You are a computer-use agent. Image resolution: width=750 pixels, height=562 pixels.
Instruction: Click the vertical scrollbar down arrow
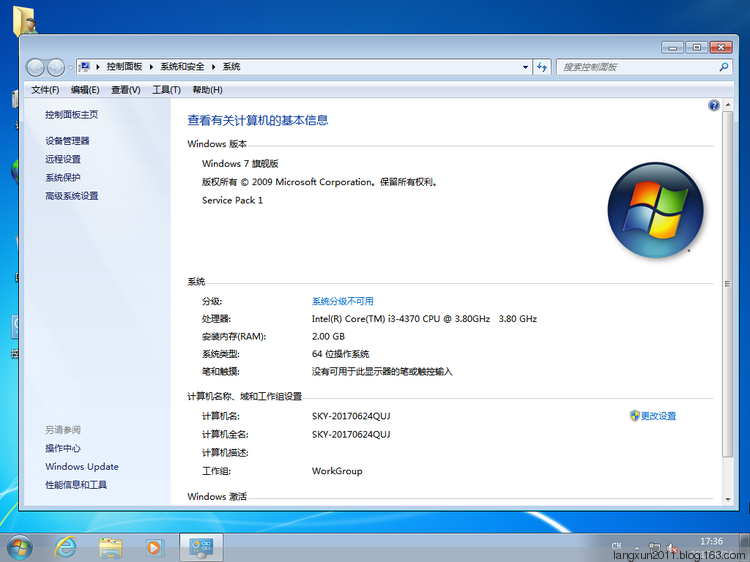(728, 497)
